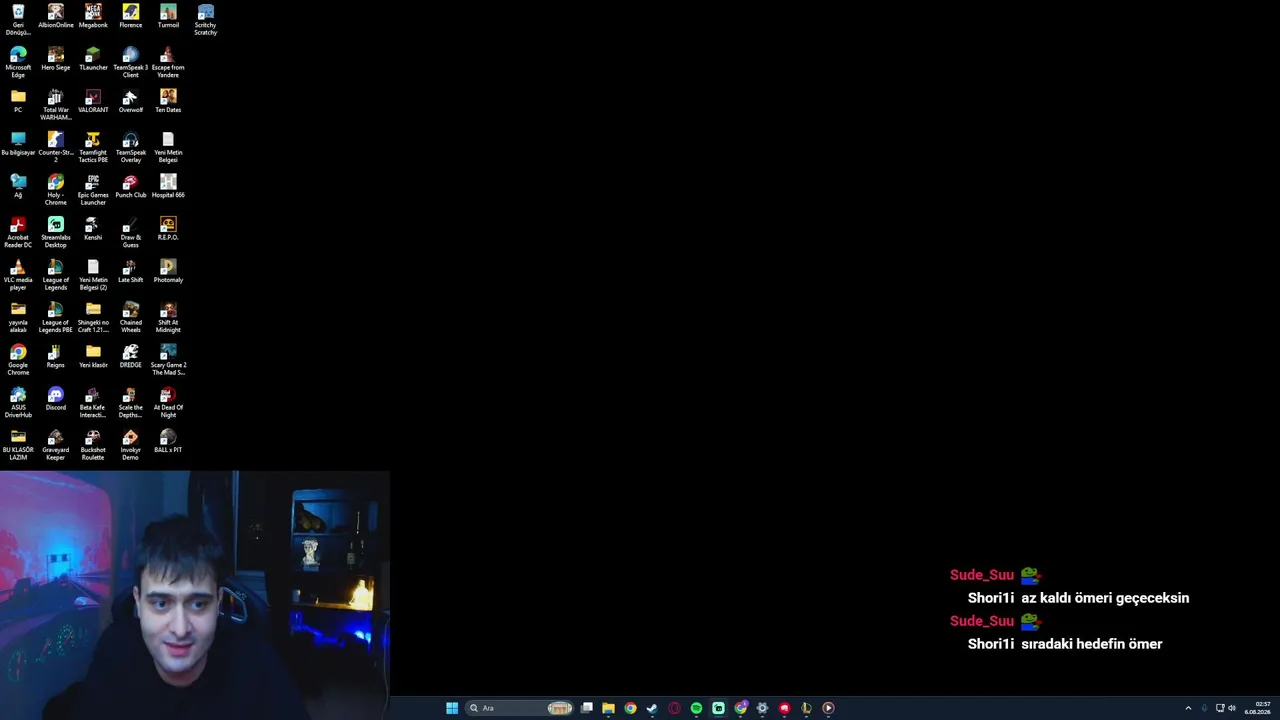Image resolution: width=1280 pixels, height=720 pixels.
Task: Select the Buckshot Roulette desktop icon
Action: [93, 443]
